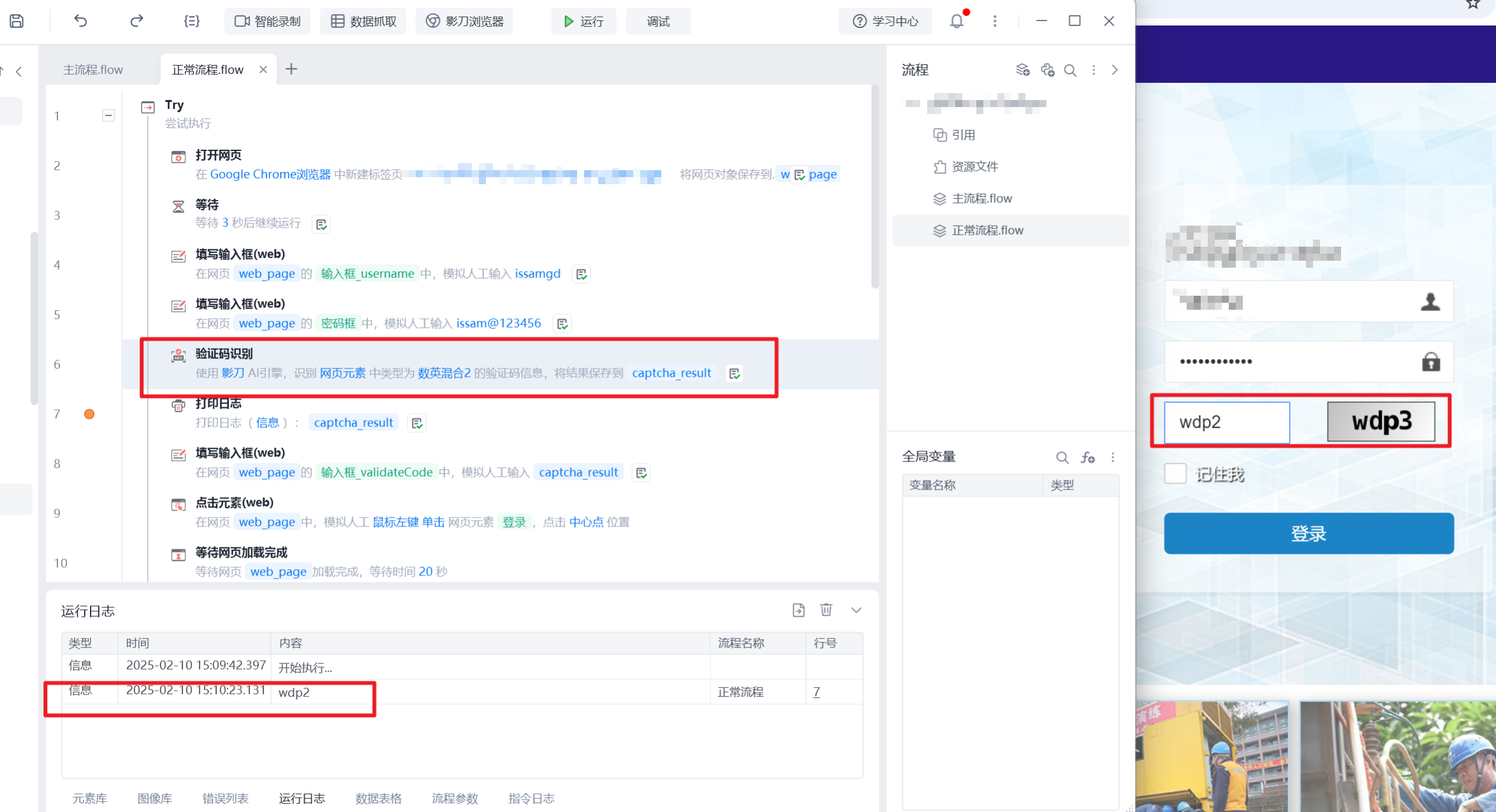Collapse the Try block on line 1
Viewport: 1496px width, 812px height.
pos(108,115)
